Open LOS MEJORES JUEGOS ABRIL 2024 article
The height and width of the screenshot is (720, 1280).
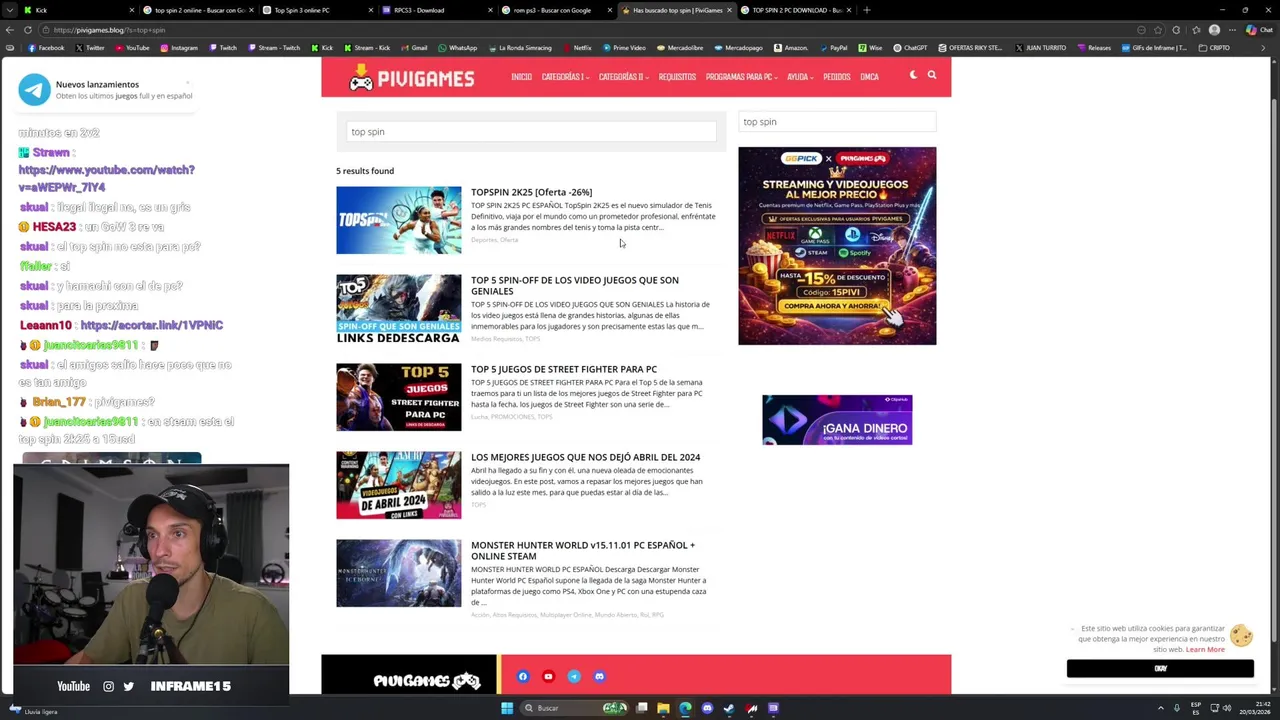(x=585, y=457)
